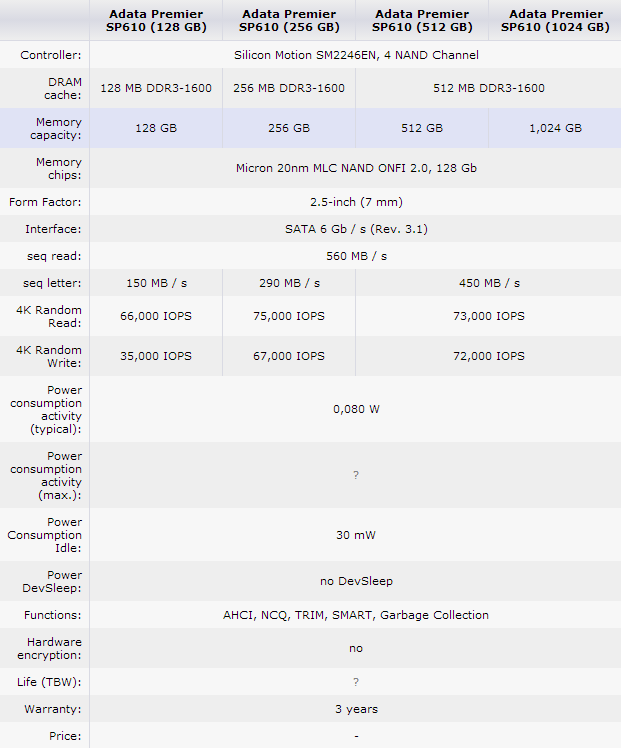This screenshot has height=748, width=621.
Task: Click the 150 MB / s cell
Action: click(156, 283)
